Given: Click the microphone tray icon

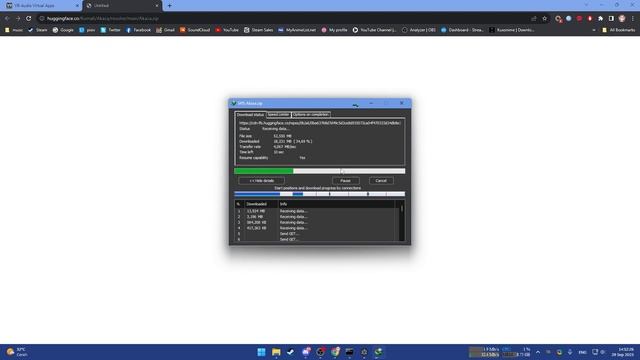Looking at the screenshot, I should 570,352.
